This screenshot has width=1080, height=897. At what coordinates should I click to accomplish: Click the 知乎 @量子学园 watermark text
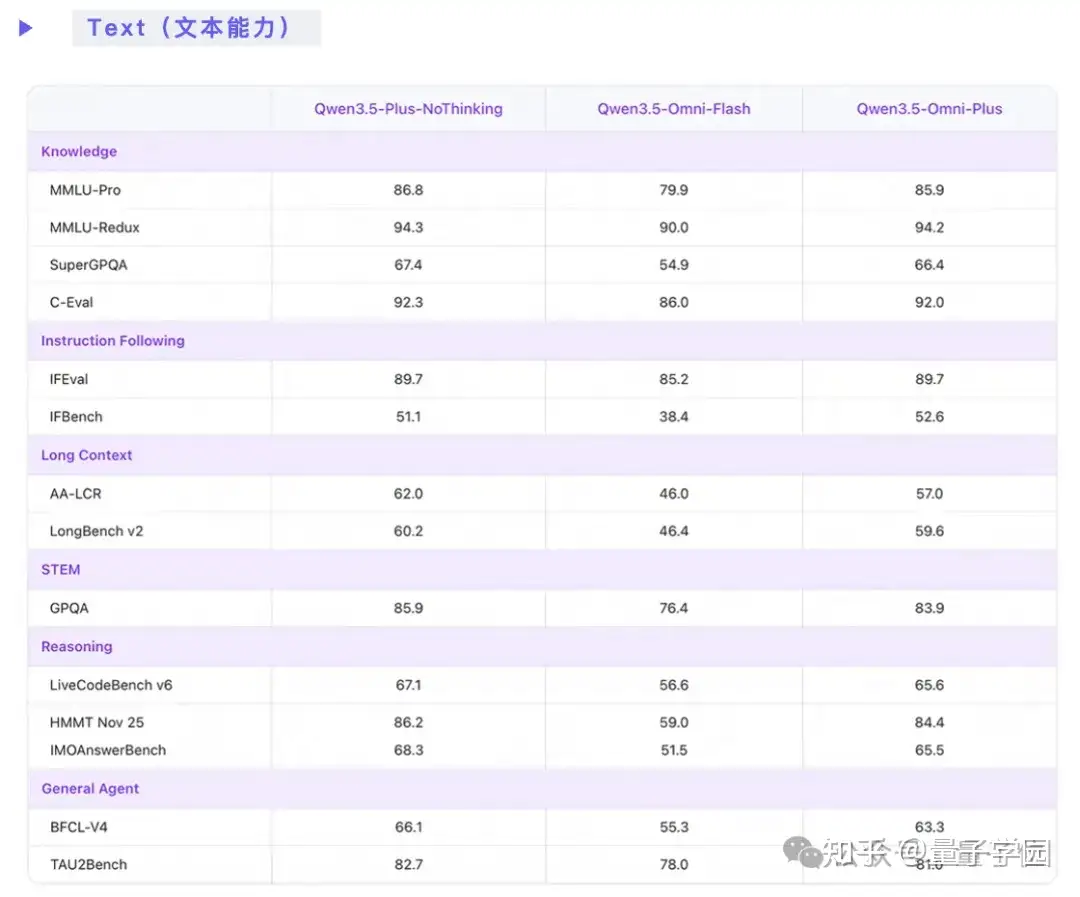pyautogui.click(x=936, y=852)
